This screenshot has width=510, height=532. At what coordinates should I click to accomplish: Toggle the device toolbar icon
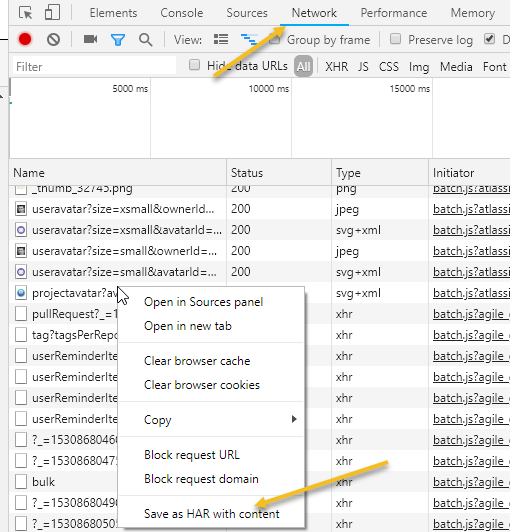coord(52,13)
